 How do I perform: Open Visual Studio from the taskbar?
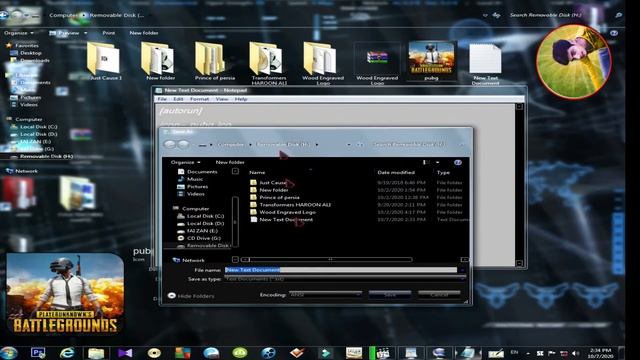125,353
